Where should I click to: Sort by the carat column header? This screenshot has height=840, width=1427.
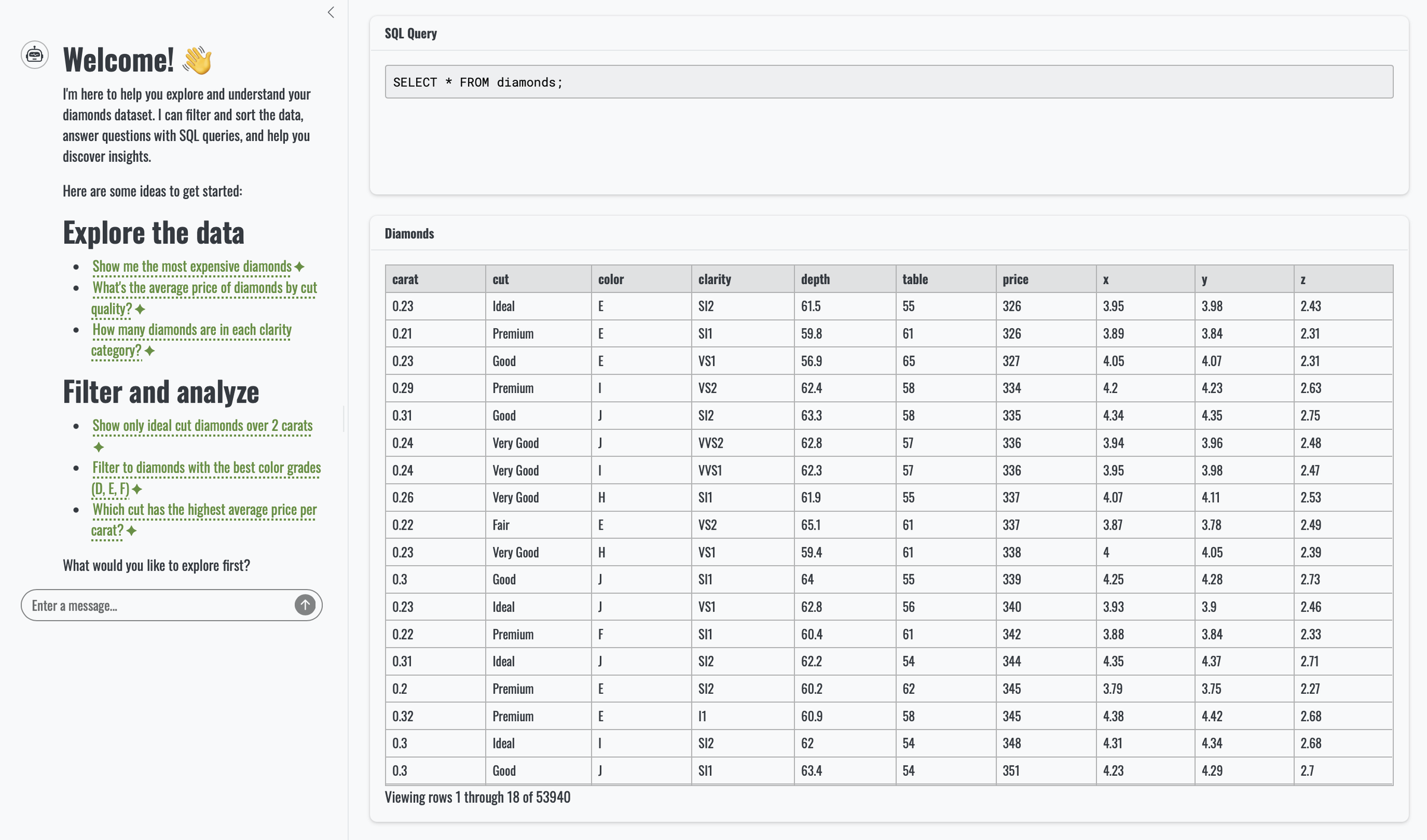coord(406,279)
